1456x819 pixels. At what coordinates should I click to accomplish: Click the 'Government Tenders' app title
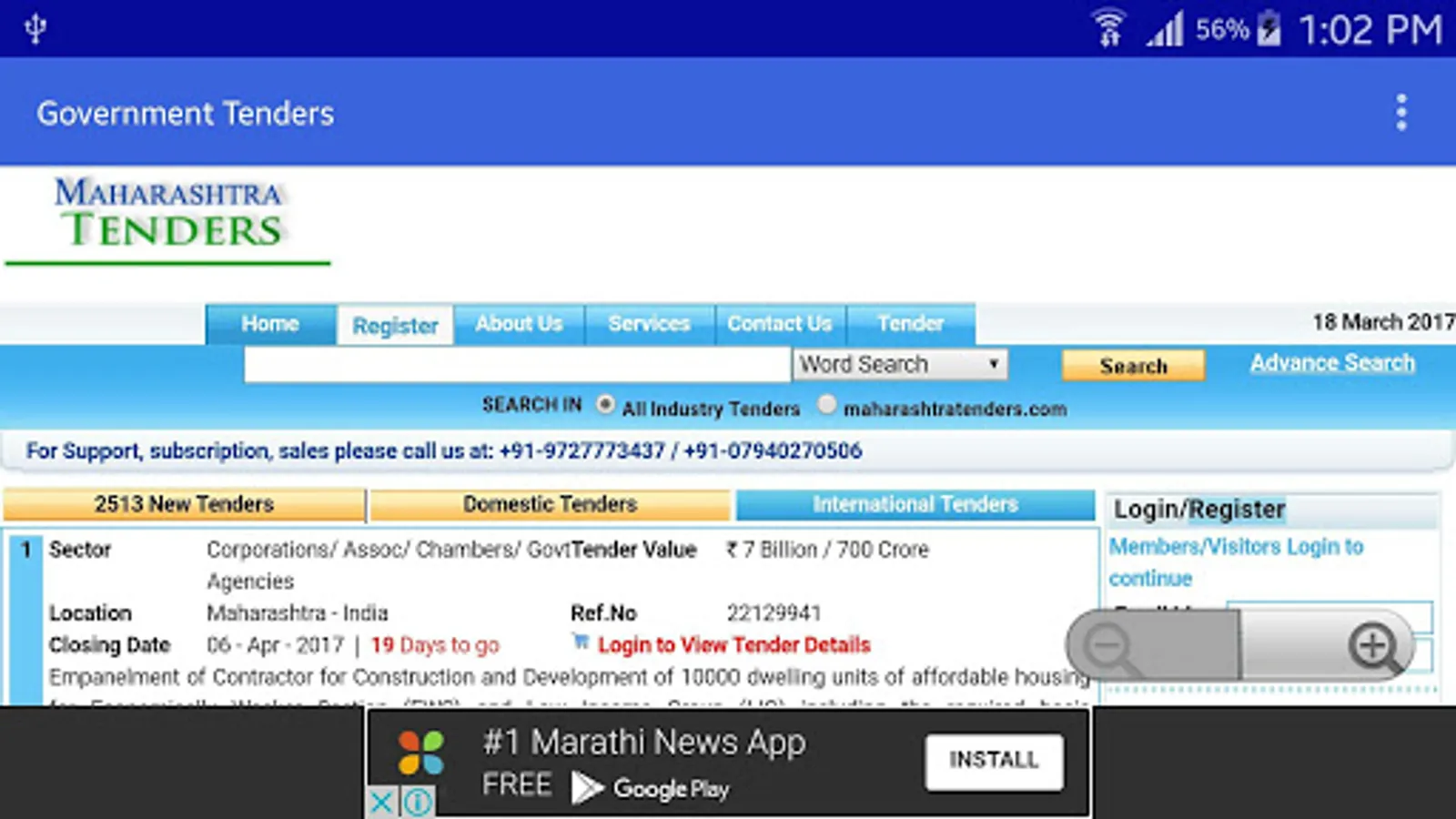pos(186,114)
